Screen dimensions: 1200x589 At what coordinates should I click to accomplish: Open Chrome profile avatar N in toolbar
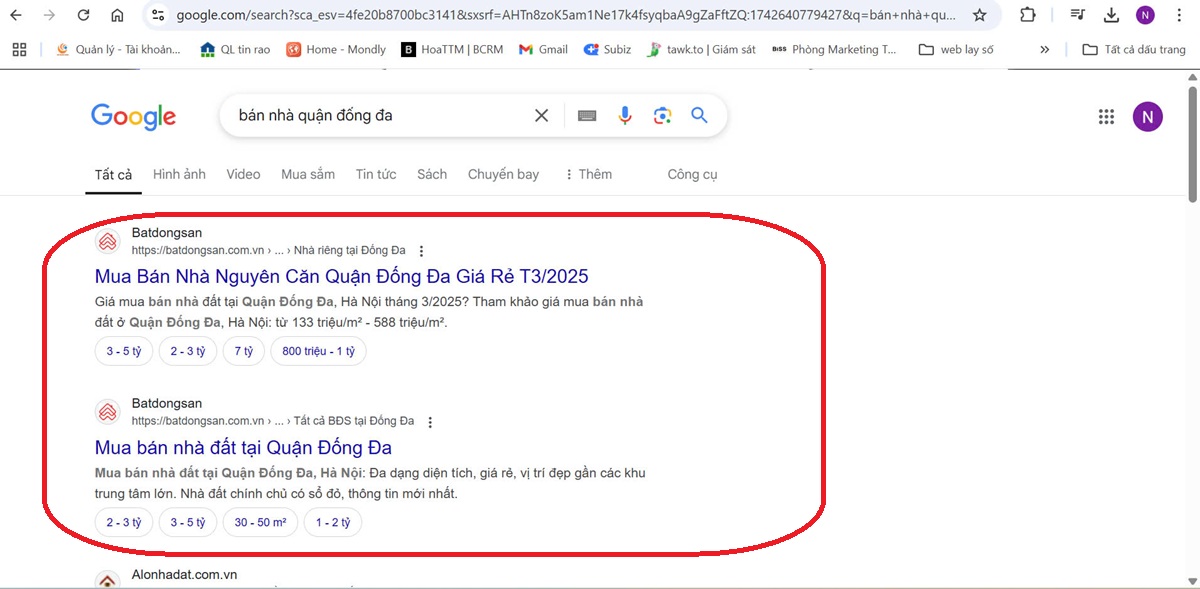[x=1145, y=15]
